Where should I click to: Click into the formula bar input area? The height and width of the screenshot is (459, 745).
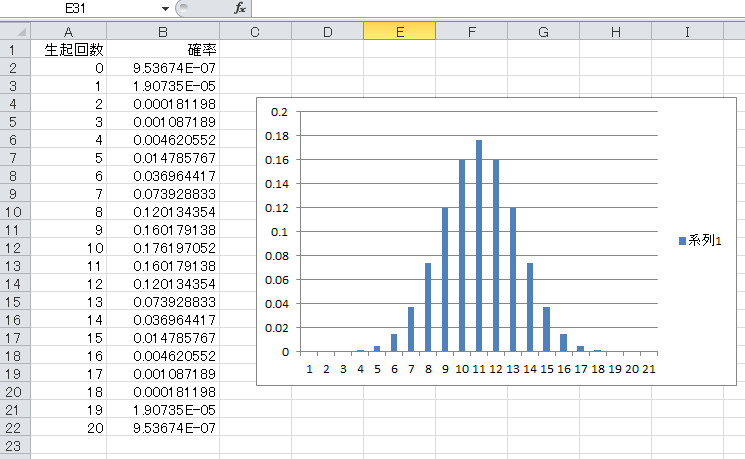pyautogui.click(x=490, y=8)
